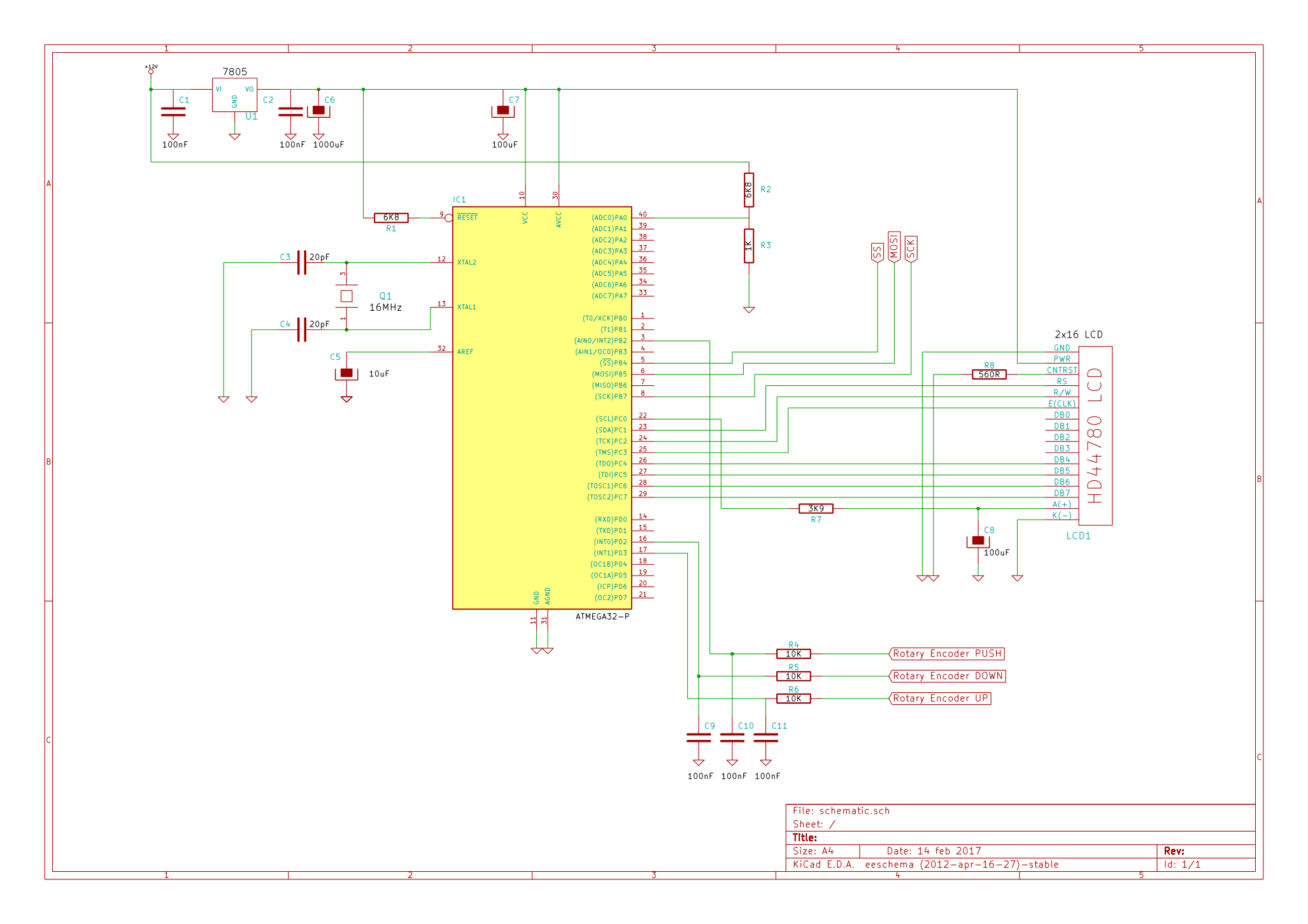
Task: Click the +12V power symbol
Action: tap(151, 70)
